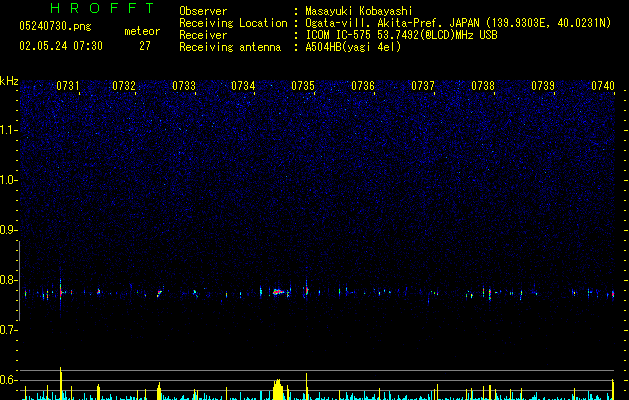Click the 1.0 kHz axis tick label

(x=8, y=180)
